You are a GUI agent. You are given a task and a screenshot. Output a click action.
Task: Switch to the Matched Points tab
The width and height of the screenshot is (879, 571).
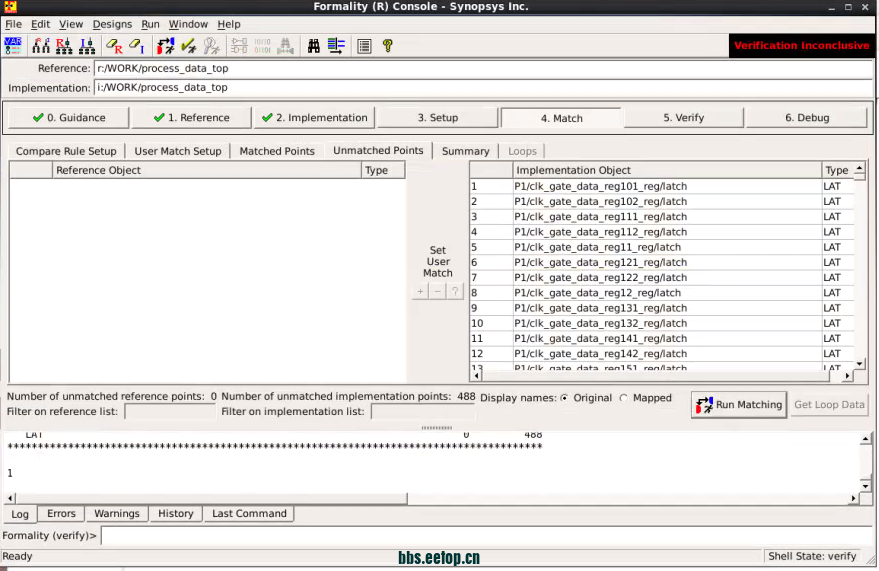(x=277, y=151)
